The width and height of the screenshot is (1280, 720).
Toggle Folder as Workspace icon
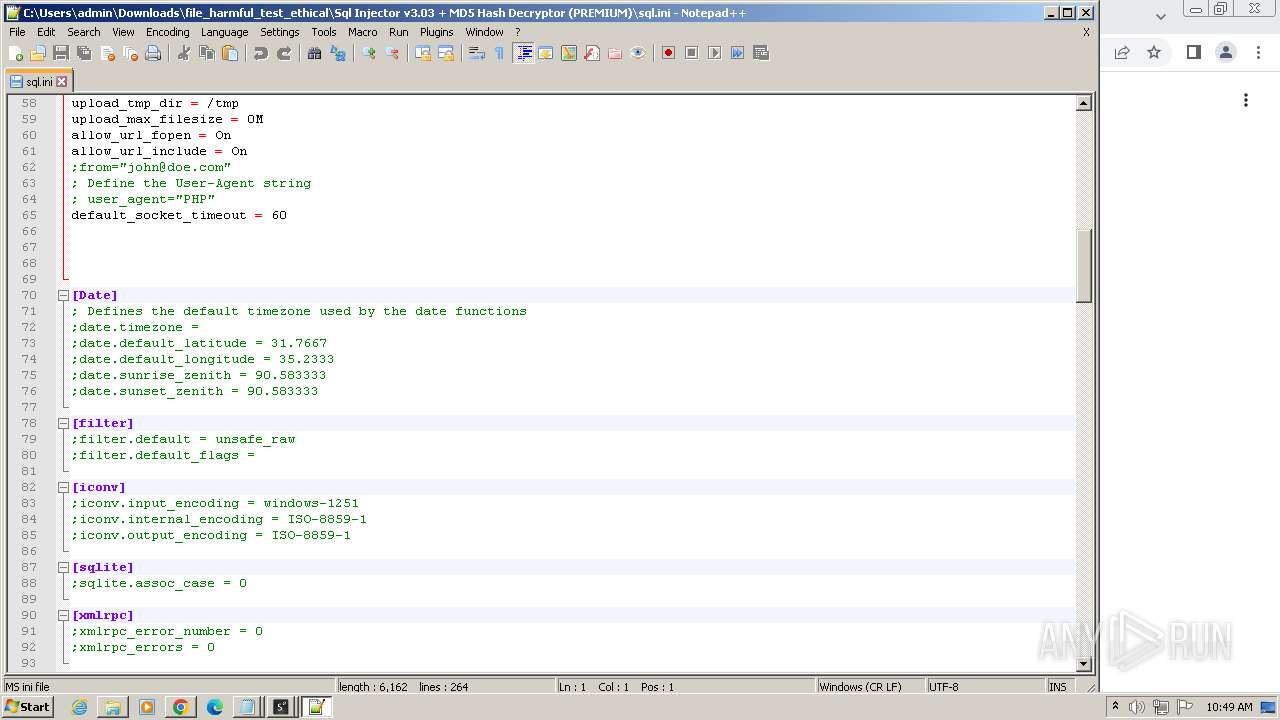(x=615, y=53)
